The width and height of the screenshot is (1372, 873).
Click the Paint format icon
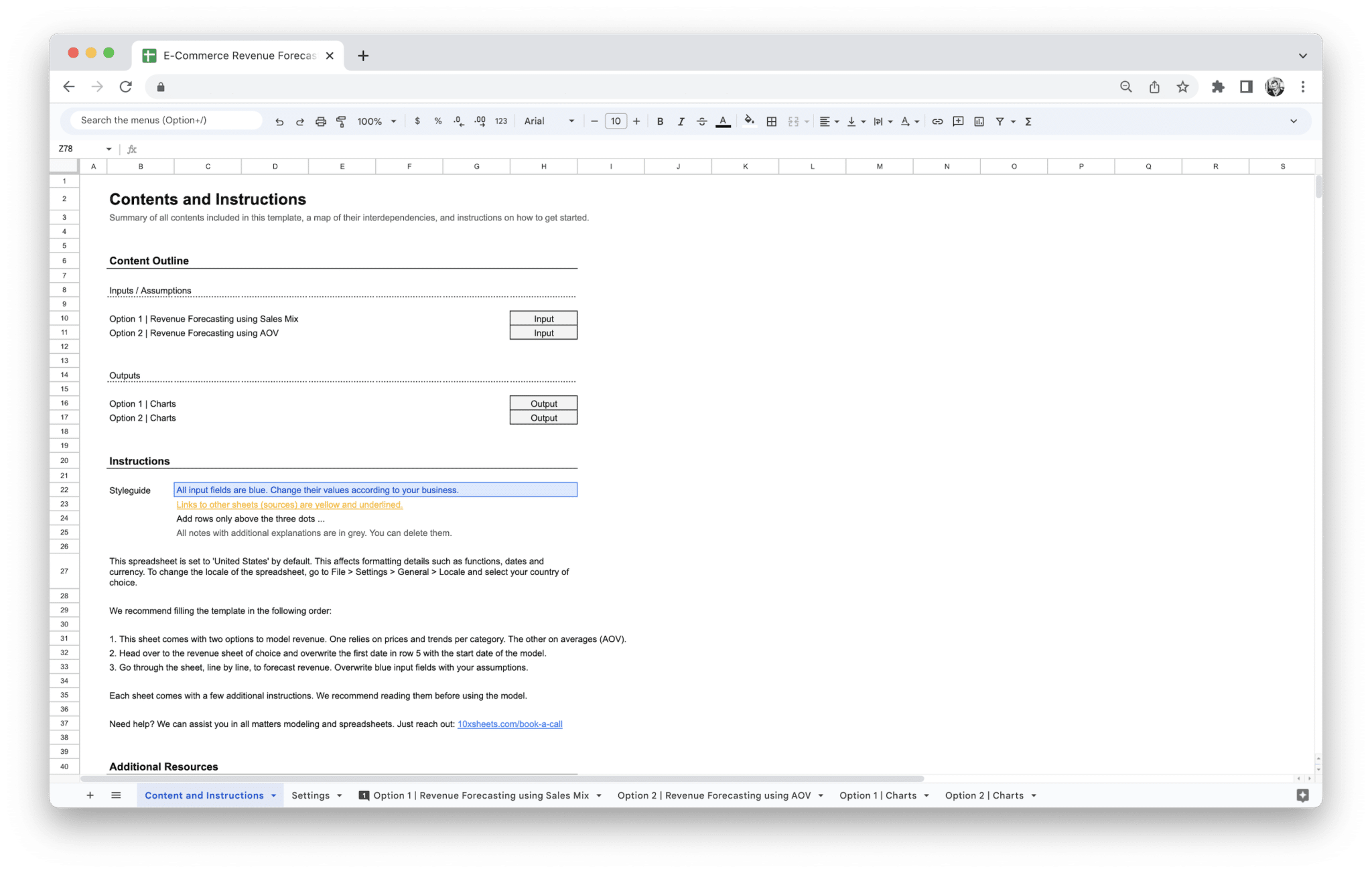click(341, 121)
